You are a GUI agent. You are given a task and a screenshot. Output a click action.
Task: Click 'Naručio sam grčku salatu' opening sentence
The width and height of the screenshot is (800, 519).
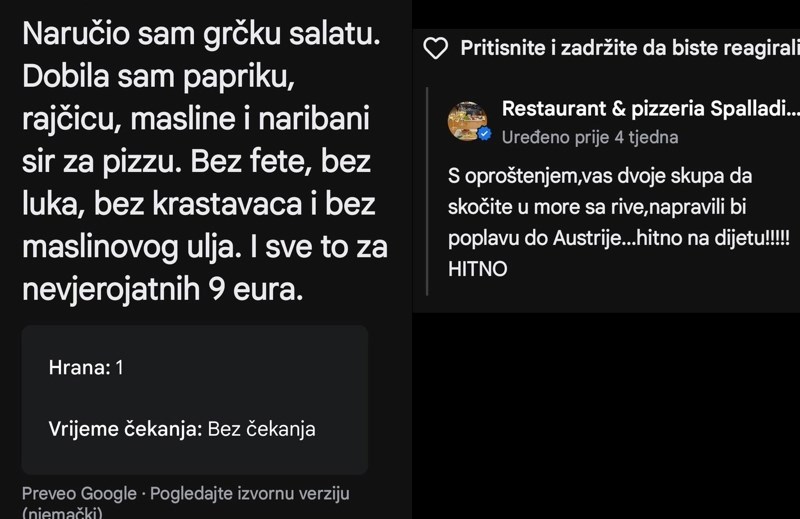click(x=201, y=33)
